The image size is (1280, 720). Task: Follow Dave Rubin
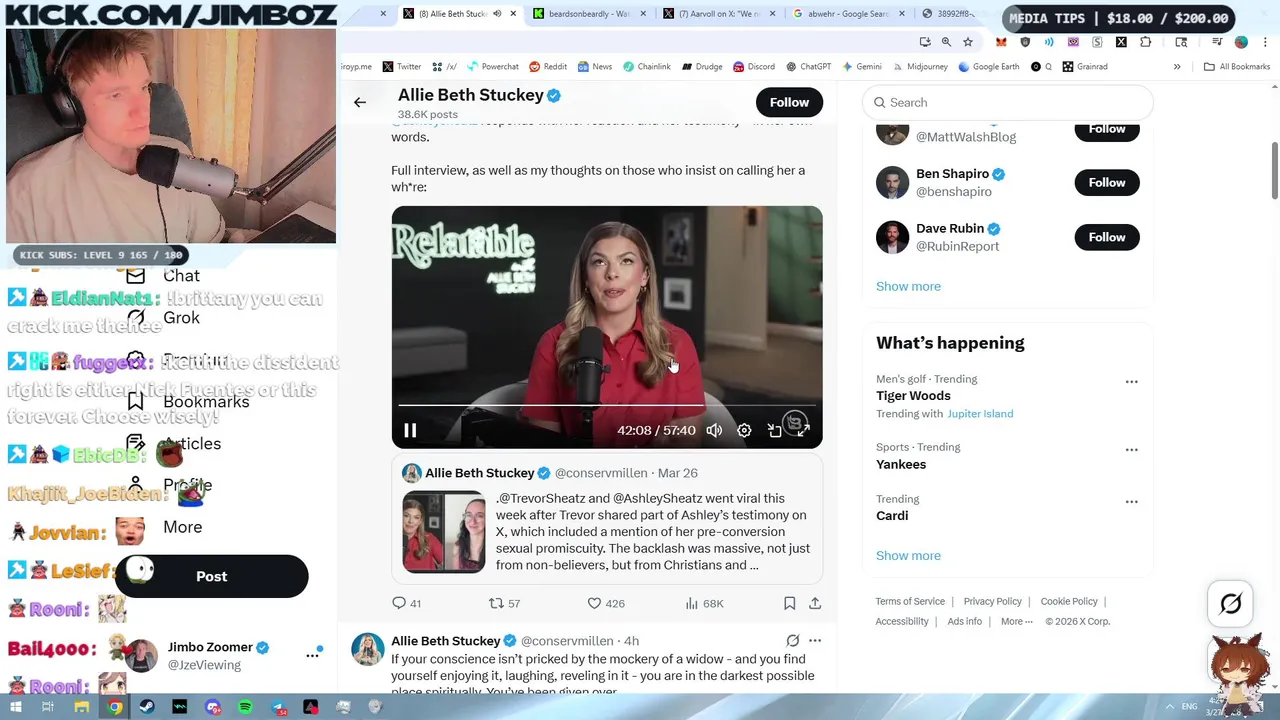point(1107,237)
